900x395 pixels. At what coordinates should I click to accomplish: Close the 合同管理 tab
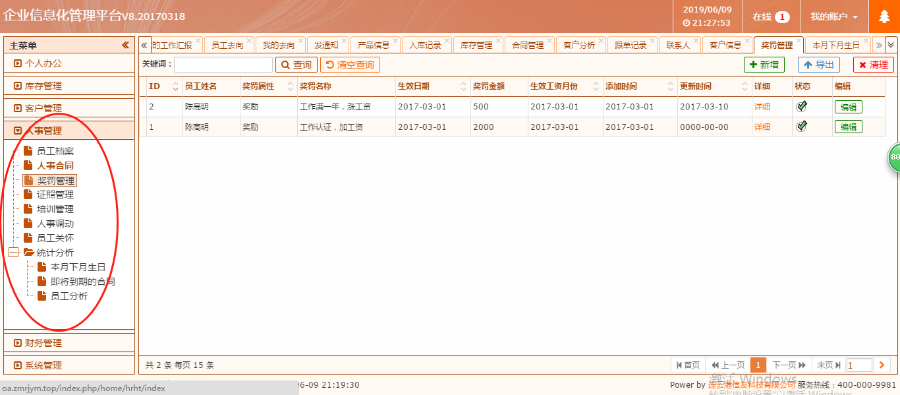pyautogui.click(x=549, y=41)
